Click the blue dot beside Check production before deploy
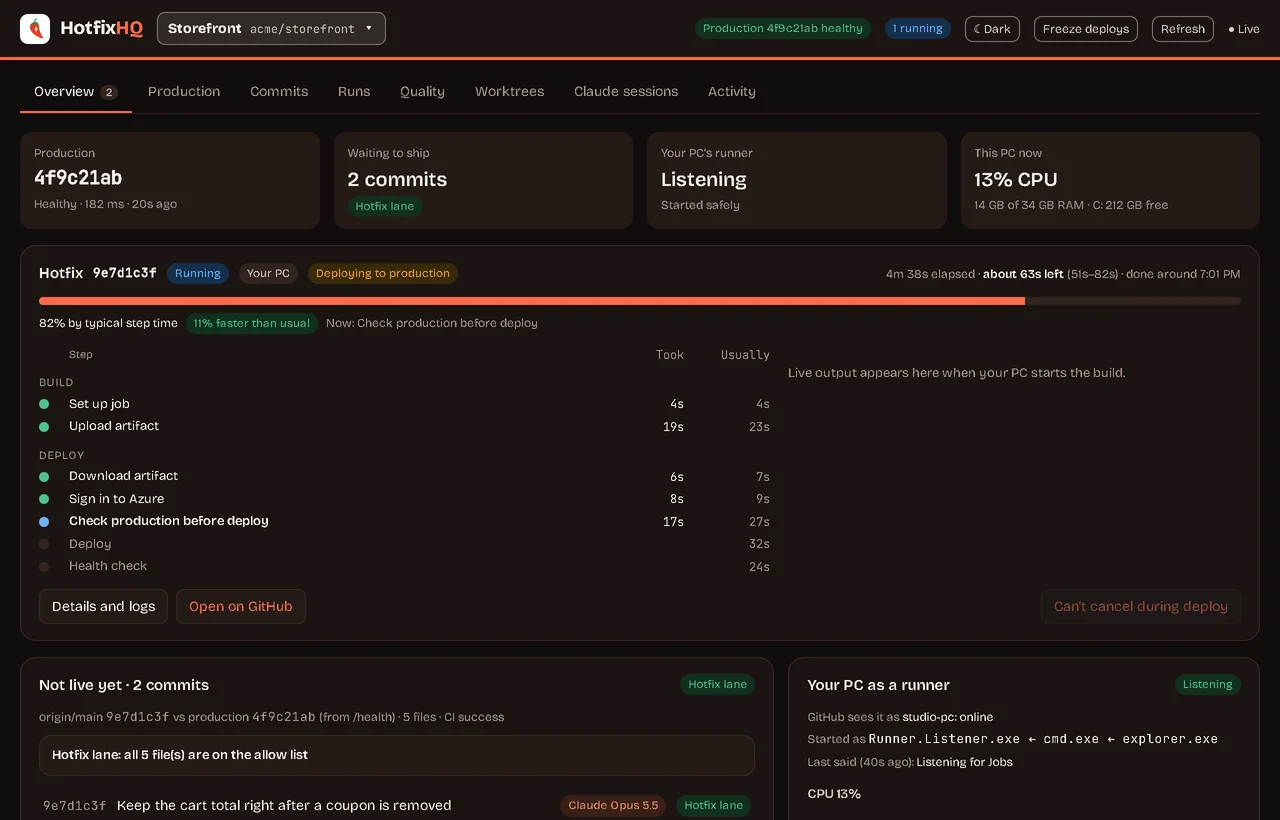The height and width of the screenshot is (820, 1280). tap(44, 522)
